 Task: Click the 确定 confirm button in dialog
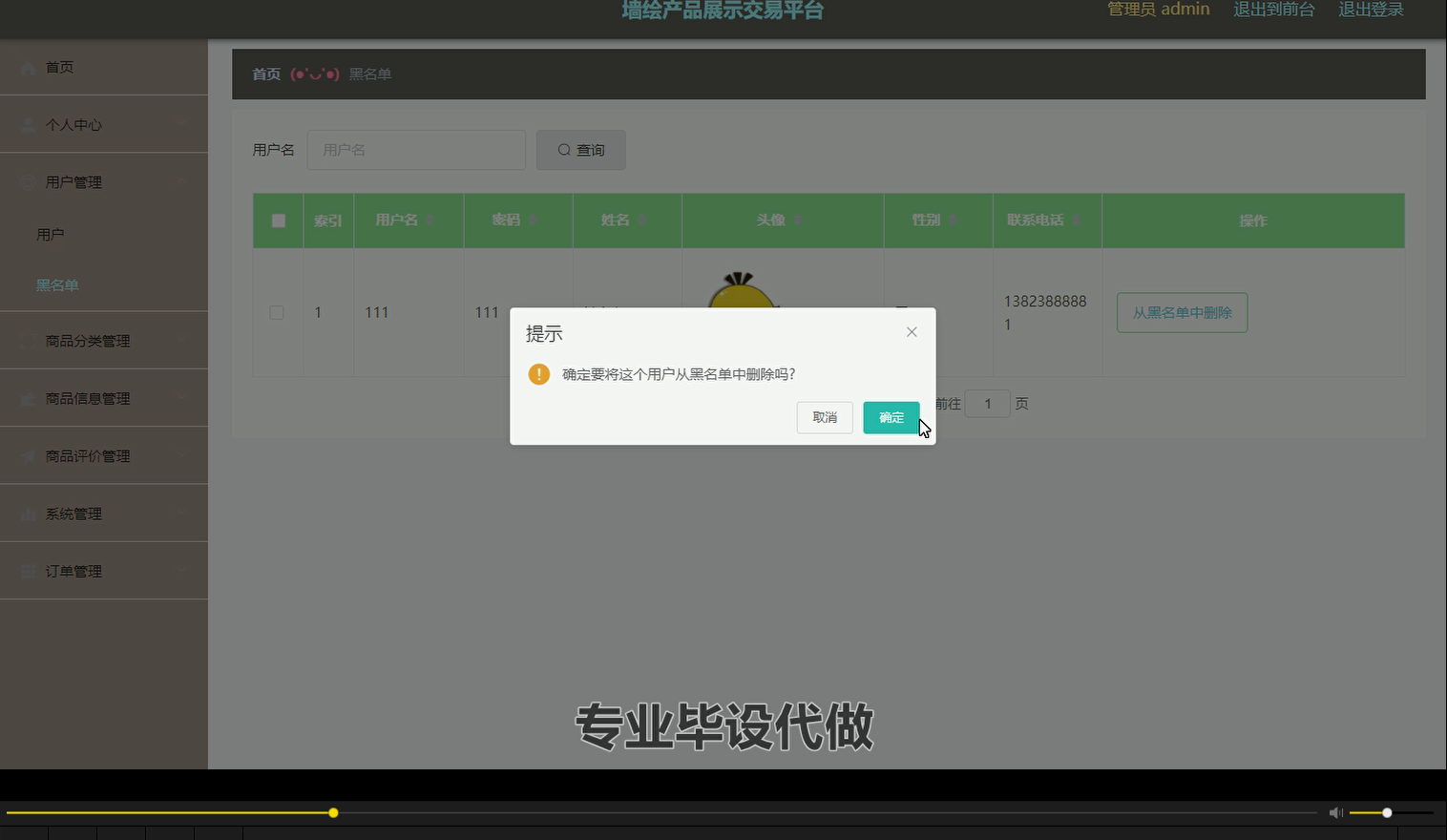[890, 417]
